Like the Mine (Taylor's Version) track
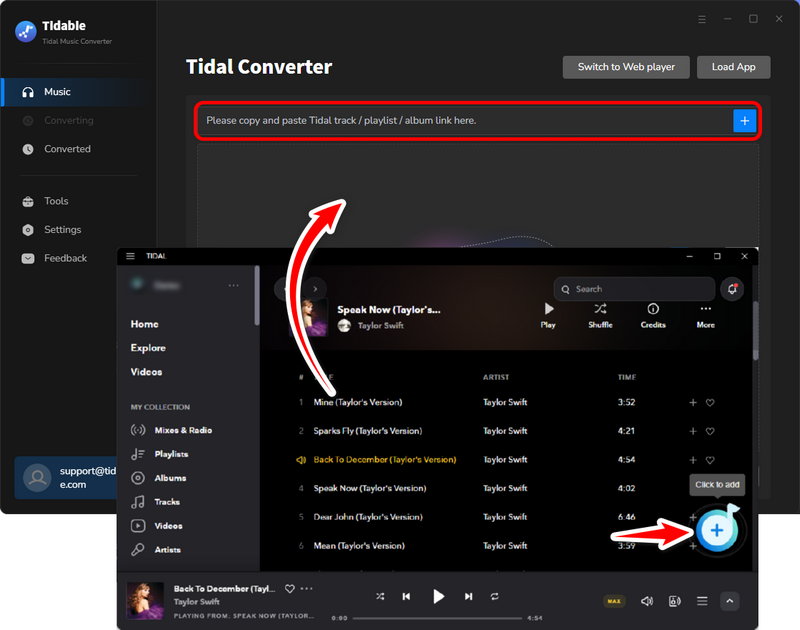 click(x=710, y=402)
